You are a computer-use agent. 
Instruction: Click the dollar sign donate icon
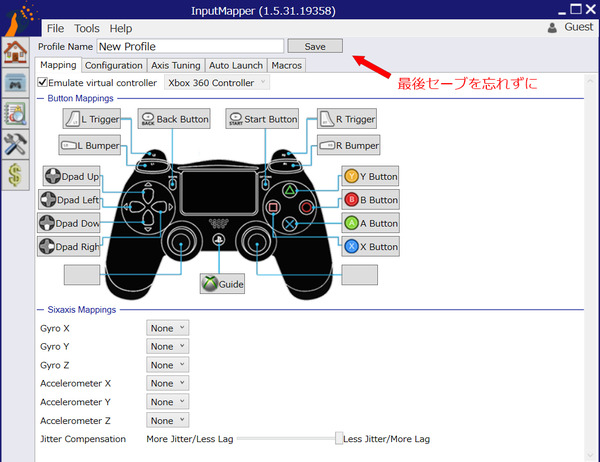15,175
